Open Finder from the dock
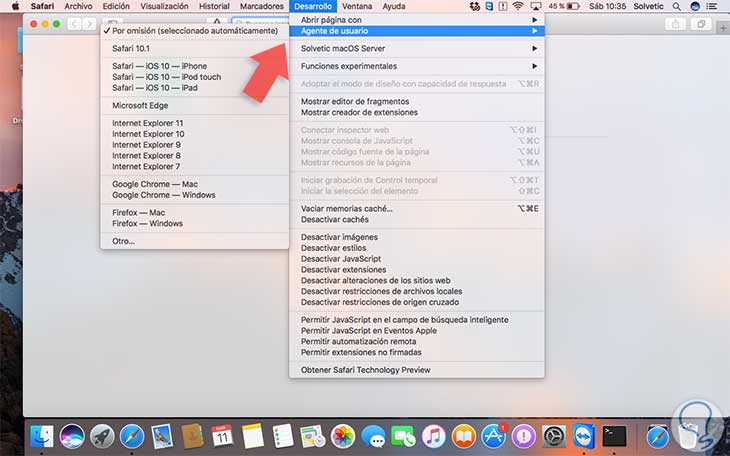The width and height of the screenshot is (730, 456). 41,437
